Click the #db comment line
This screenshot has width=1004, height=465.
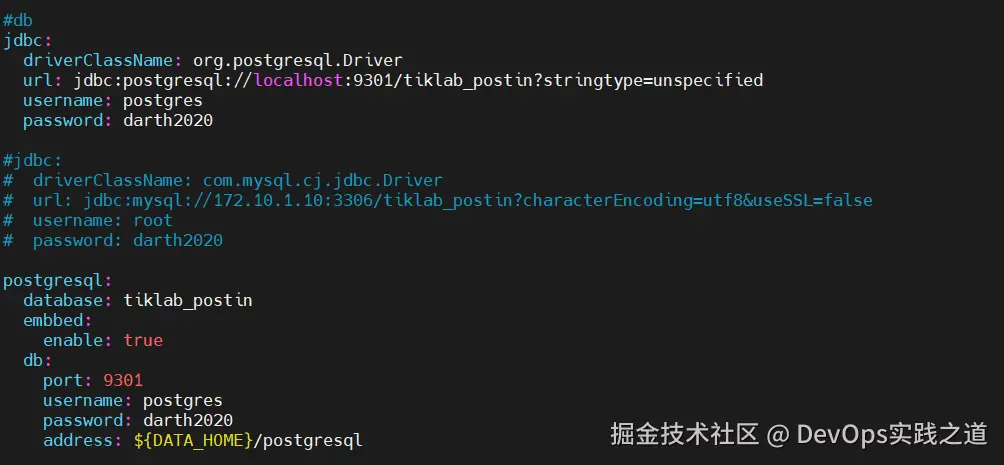(17, 20)
